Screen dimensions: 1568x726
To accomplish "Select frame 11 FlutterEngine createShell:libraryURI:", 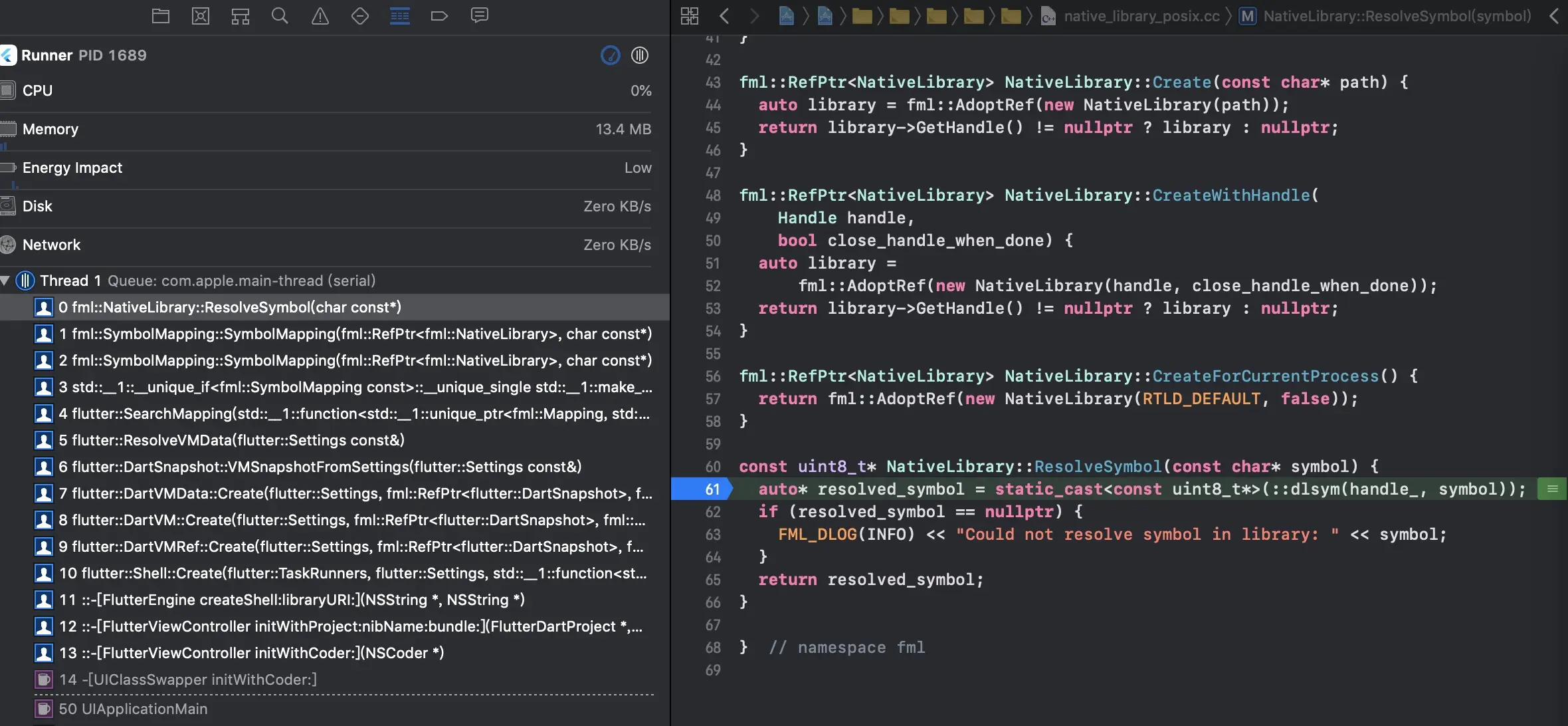I will coord(335,600).
